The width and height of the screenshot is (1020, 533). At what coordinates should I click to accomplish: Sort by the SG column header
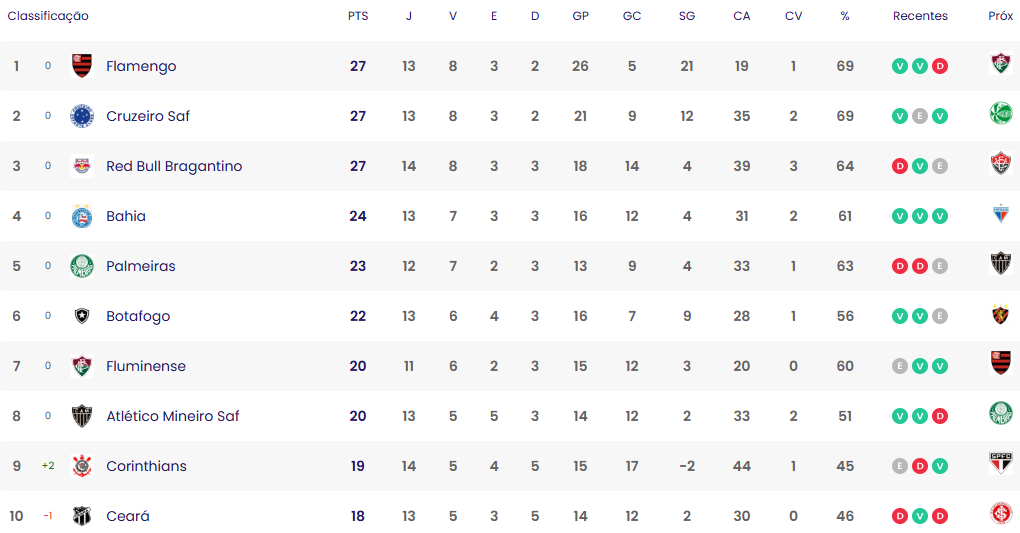[x=687, y=16]
